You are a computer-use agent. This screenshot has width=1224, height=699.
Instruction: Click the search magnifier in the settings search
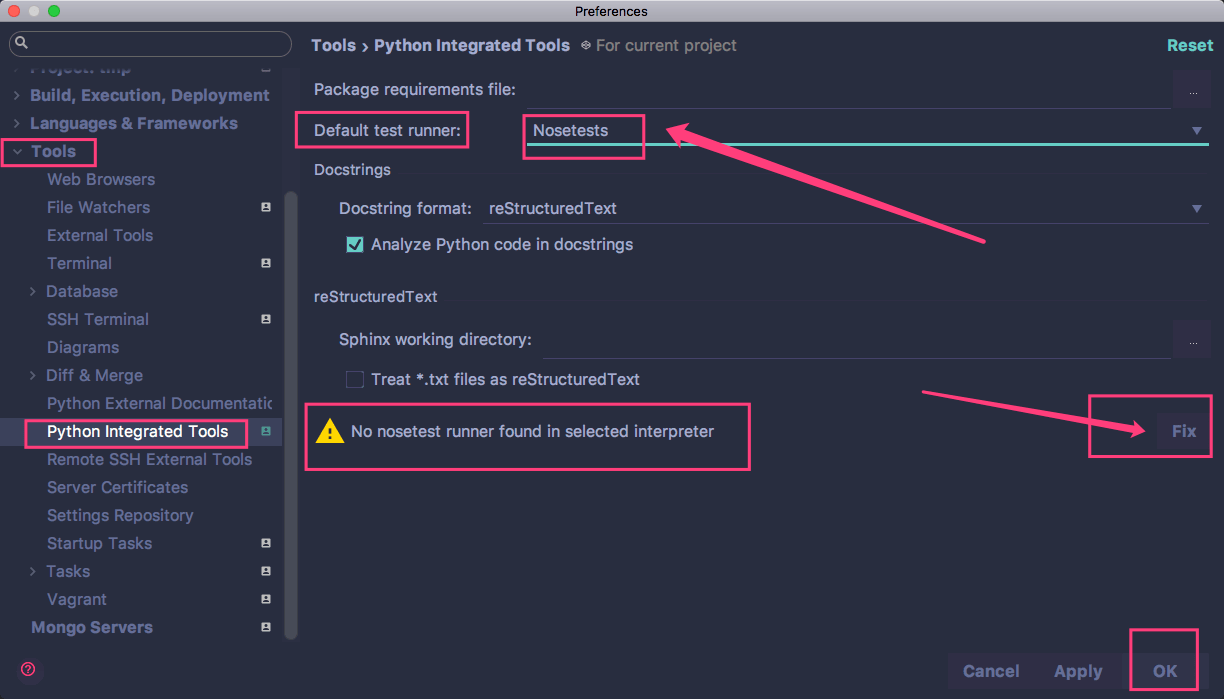click(x=20, y=45)
